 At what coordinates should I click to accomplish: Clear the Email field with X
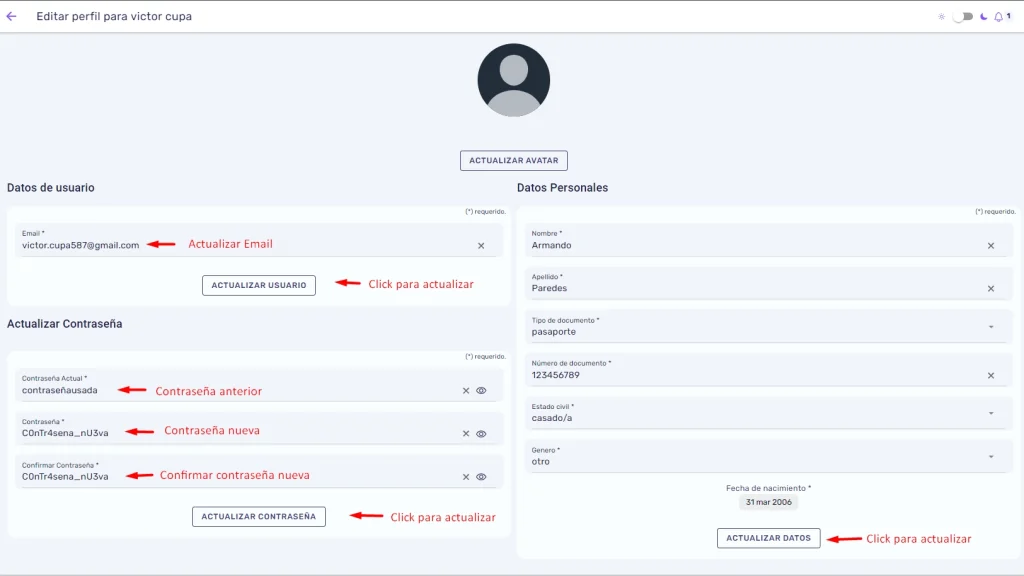pos(481,246)
